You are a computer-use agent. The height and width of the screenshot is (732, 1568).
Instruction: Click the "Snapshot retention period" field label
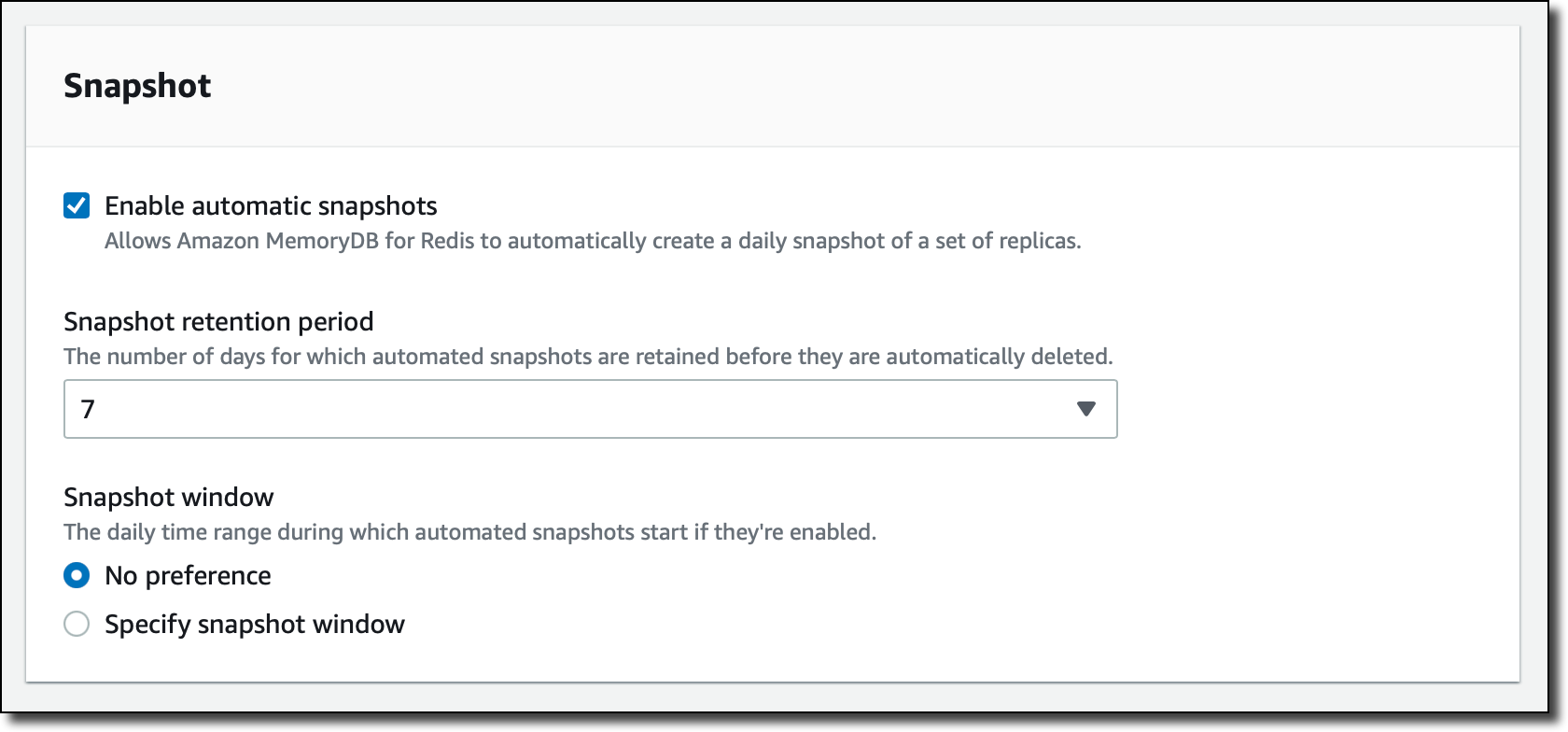pyautogui.click(x=218, y=321)
